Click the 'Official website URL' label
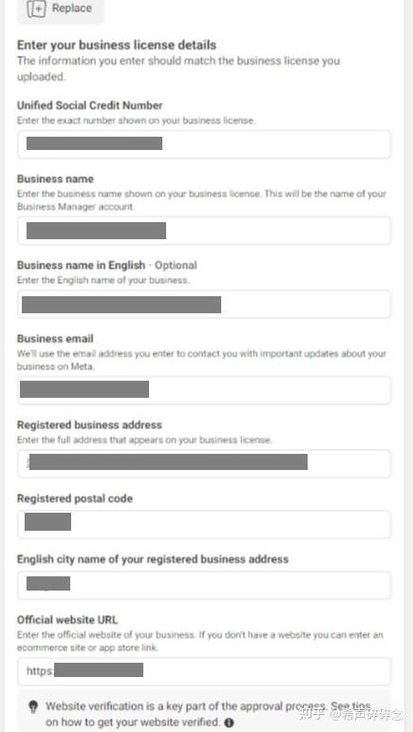Screen dimensions: 413x732 (x=67, y=620)
